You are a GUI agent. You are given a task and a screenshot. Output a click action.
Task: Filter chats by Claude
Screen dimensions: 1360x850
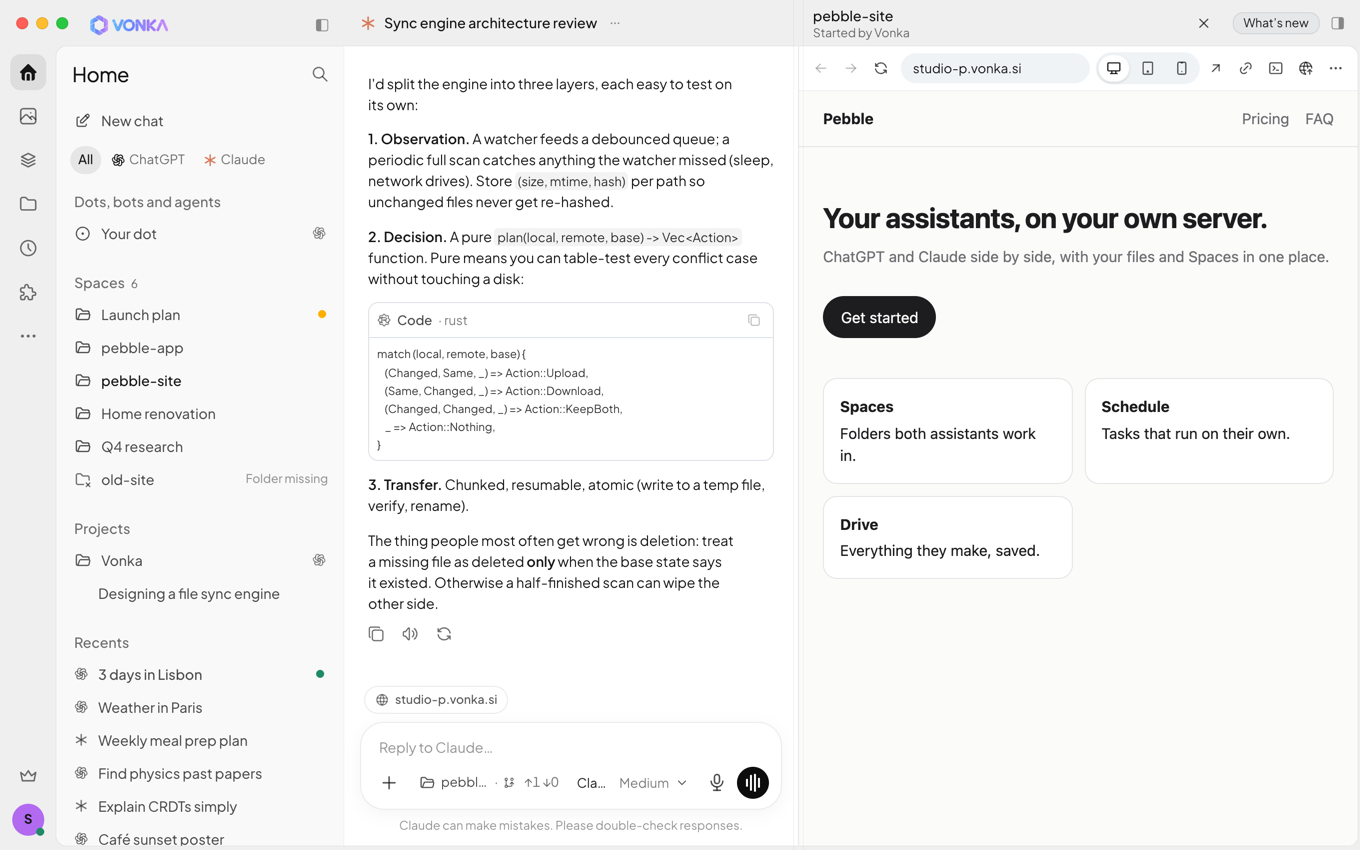235,160
